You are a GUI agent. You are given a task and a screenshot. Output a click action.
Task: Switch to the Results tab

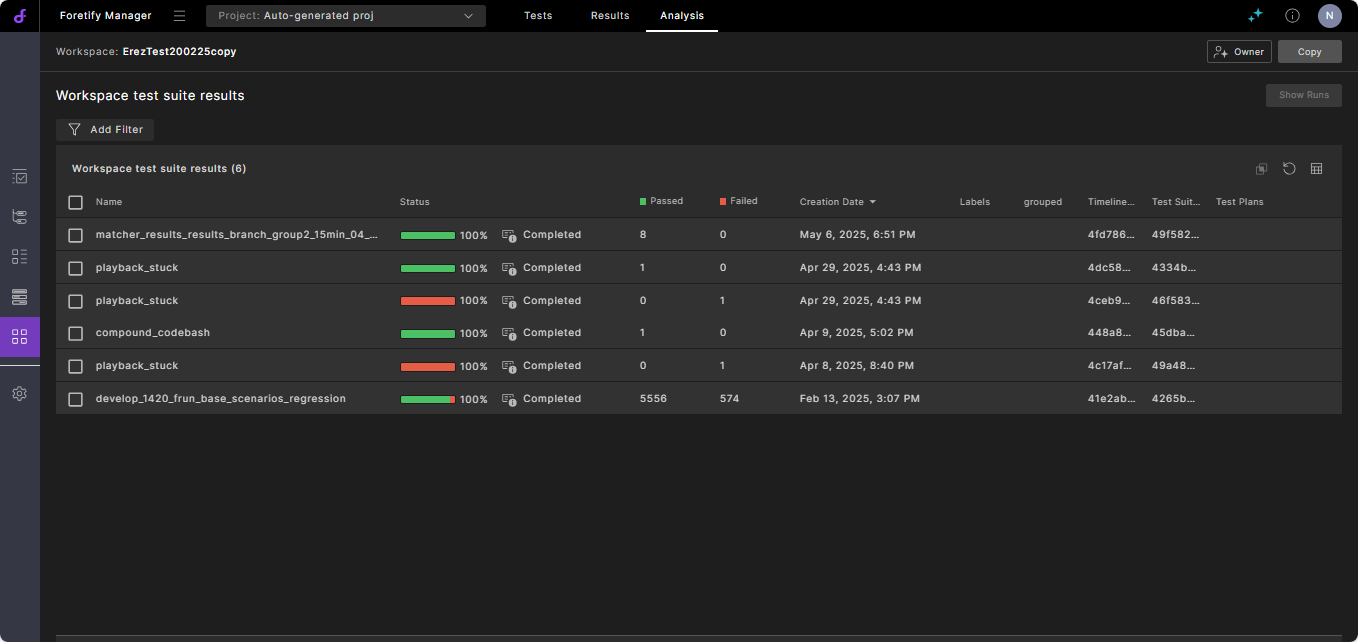pos(610,16)
